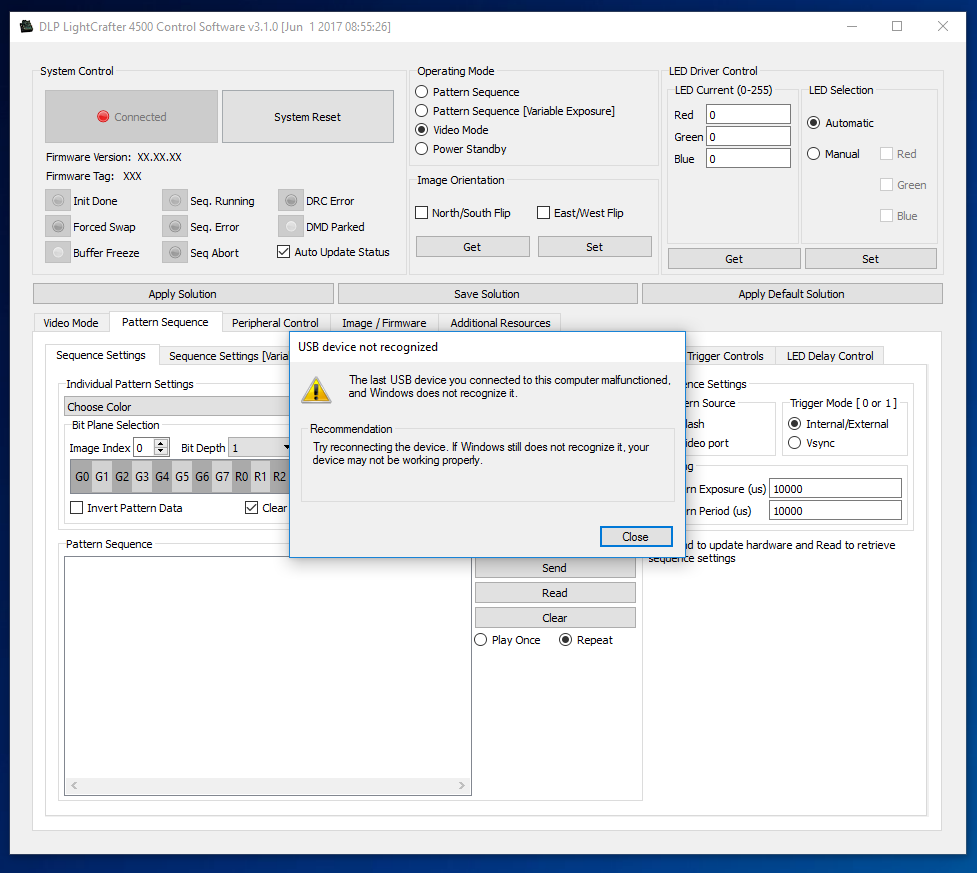Switch to the Pattern Sequence tab
This screenshot has width=977, height=873.
click(x=165, y=322)
